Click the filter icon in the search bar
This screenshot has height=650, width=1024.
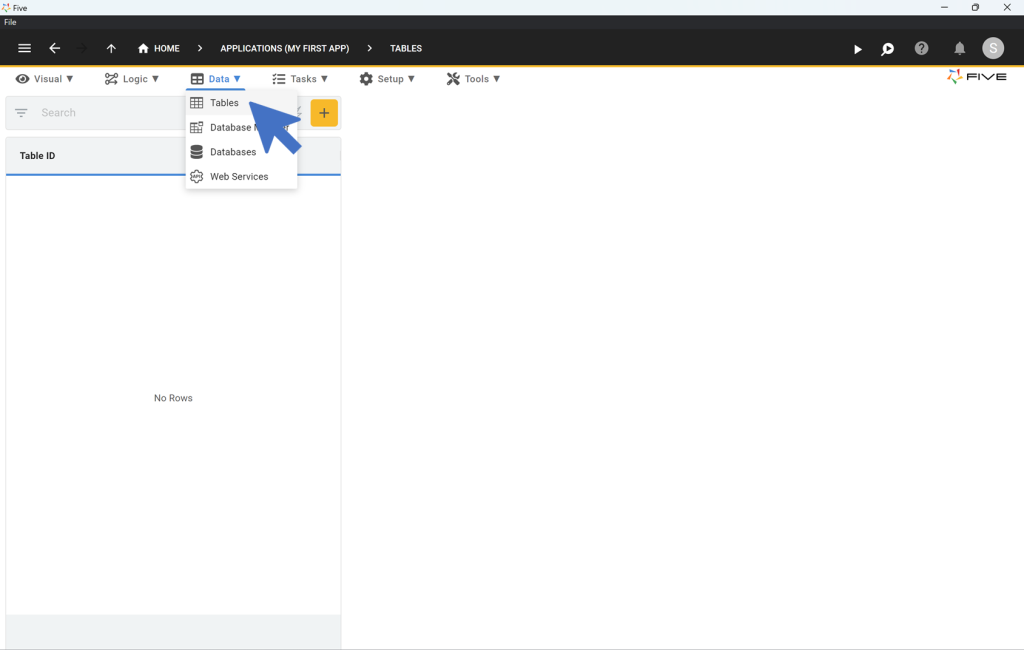[x=20, y=113]
